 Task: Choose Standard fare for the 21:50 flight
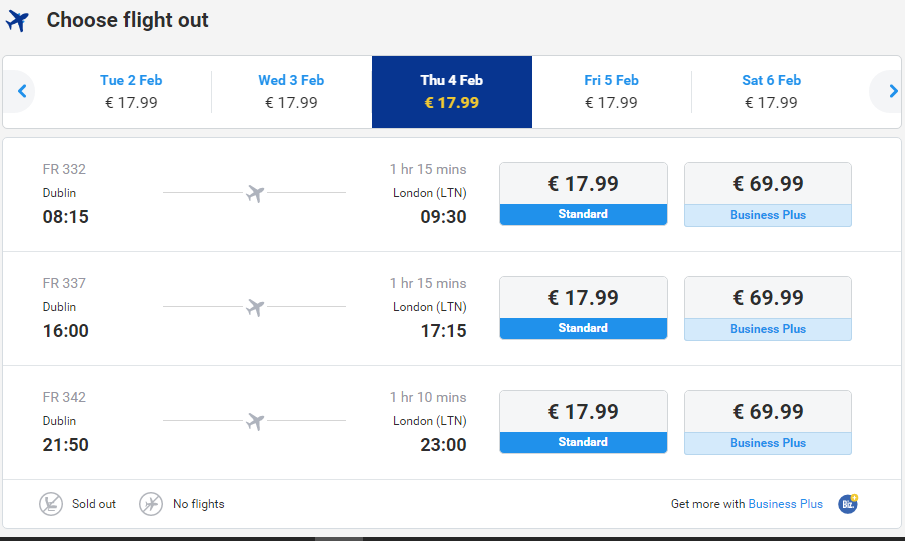click(583, 422)
